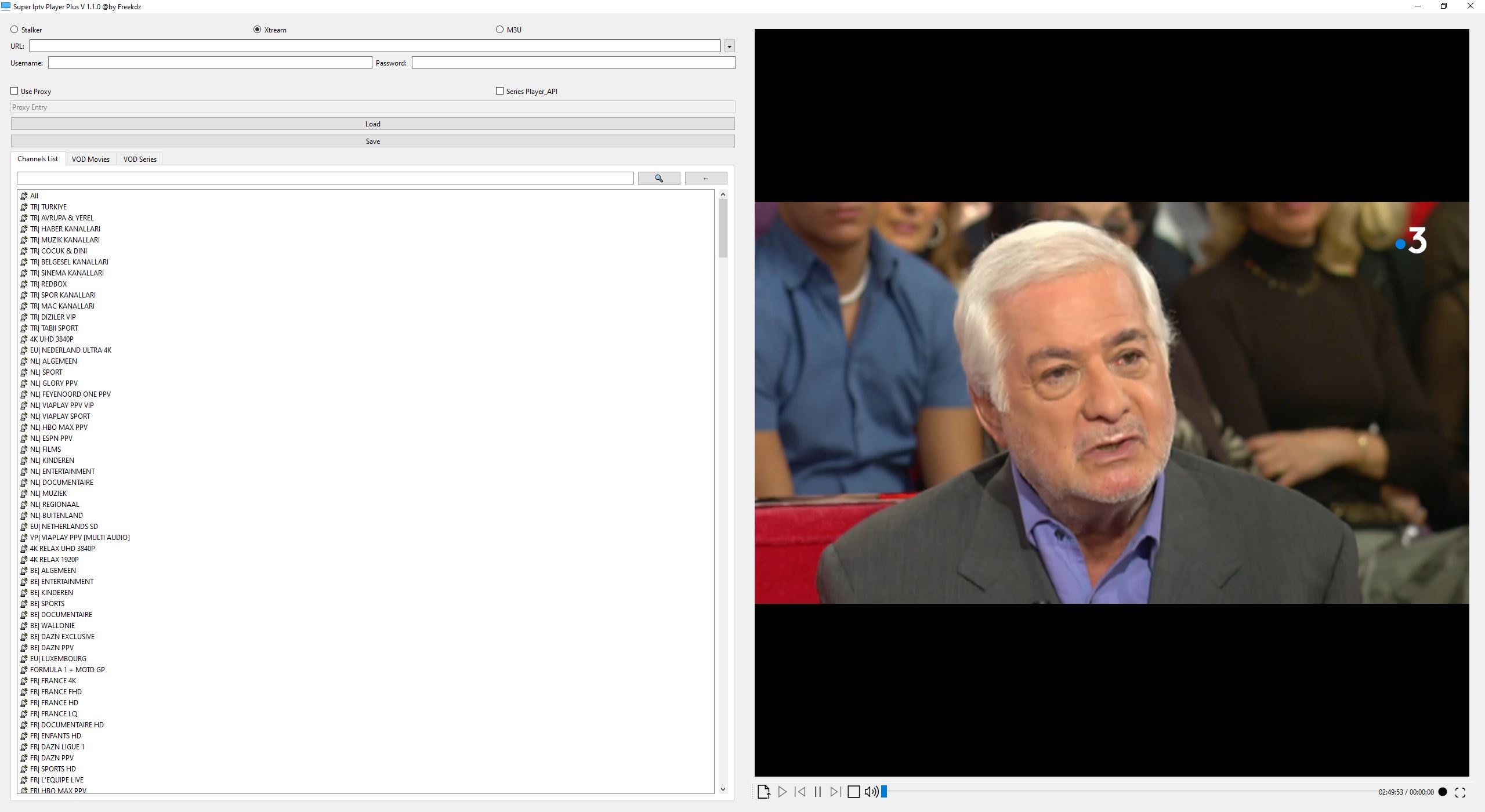Click the Load button
The height and width of the screenshot is (812, 1485).
click(x=373, y=124)
